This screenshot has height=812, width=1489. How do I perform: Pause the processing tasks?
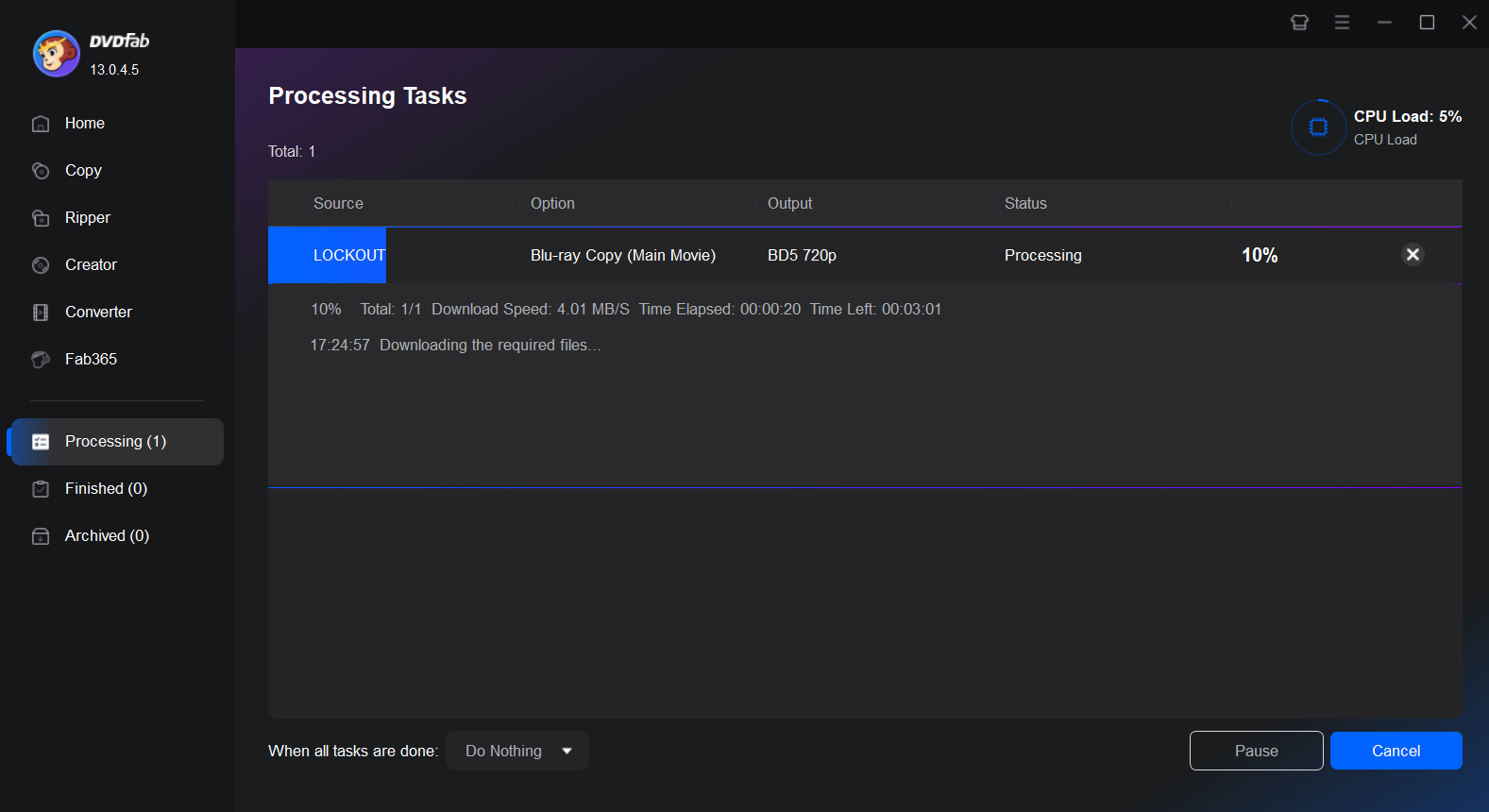point(1256,751)
